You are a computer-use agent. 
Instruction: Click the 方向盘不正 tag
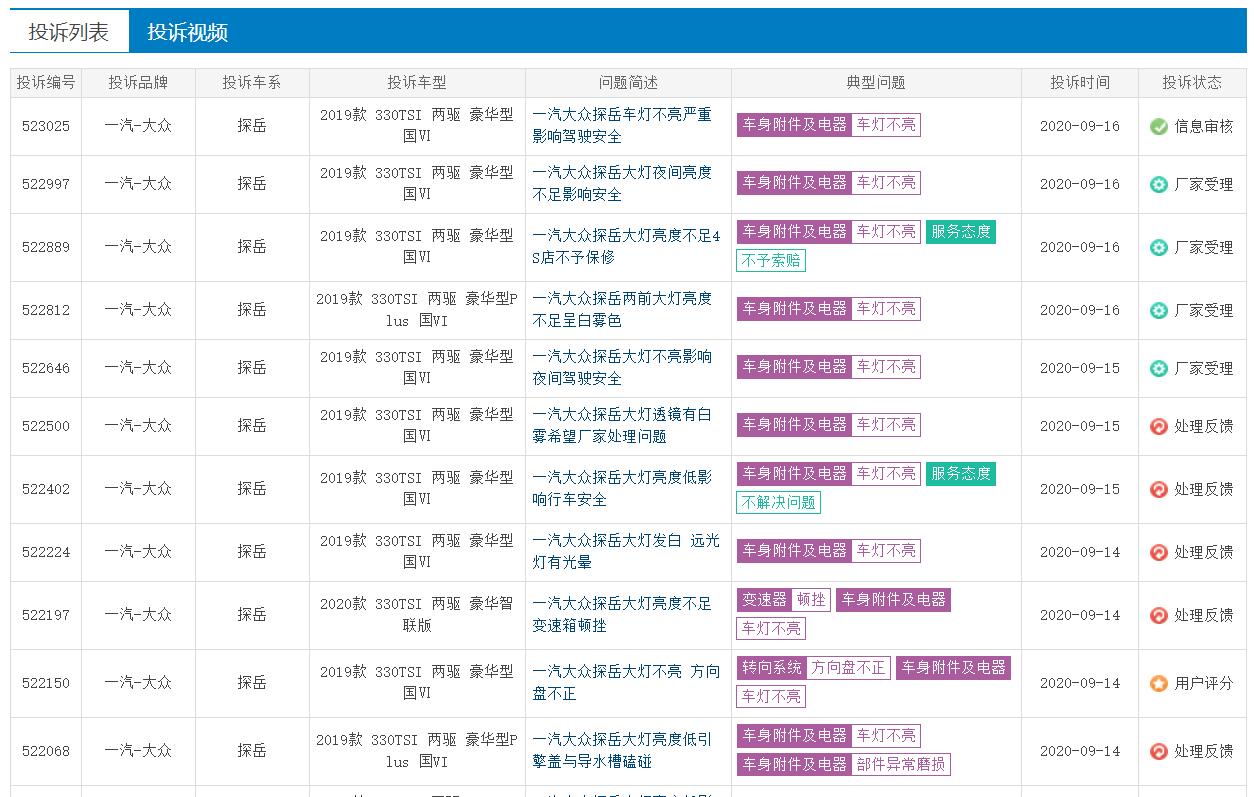(848, 668)
